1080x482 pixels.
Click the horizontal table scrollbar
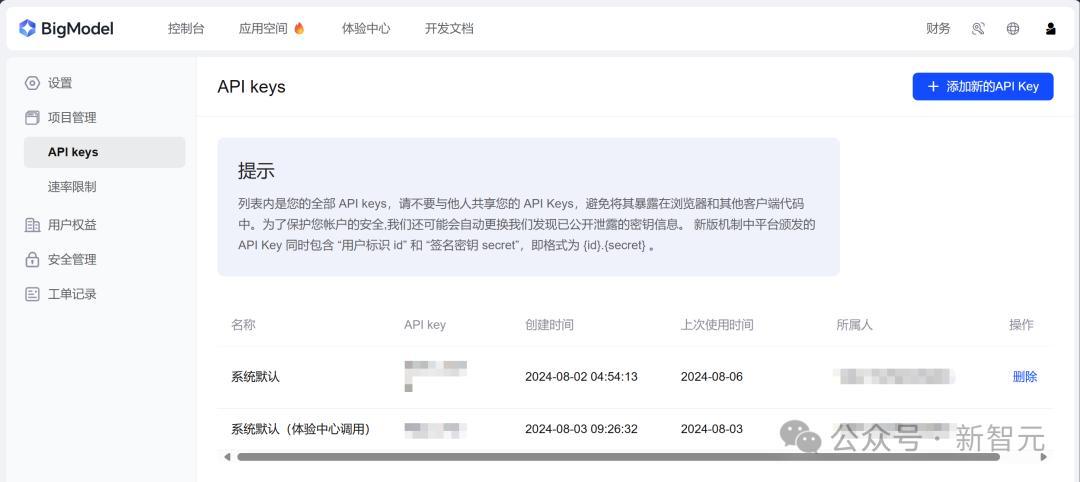(619, 457)
